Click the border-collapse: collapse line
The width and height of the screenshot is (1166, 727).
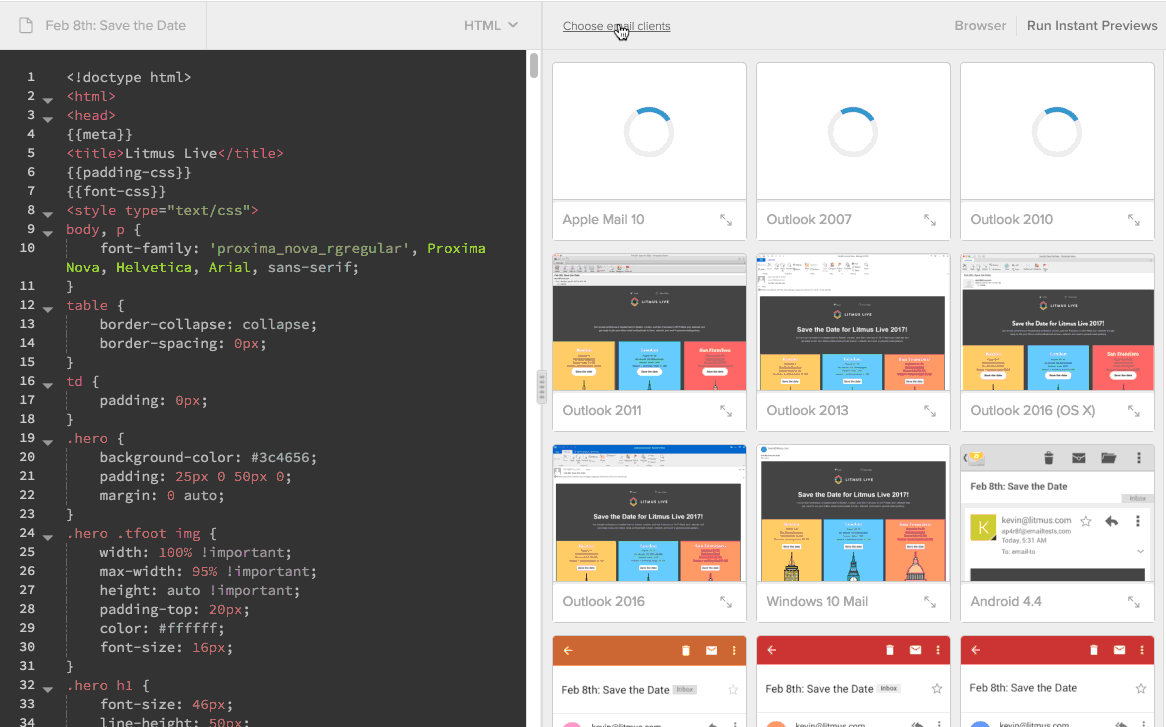coord(208,324)
